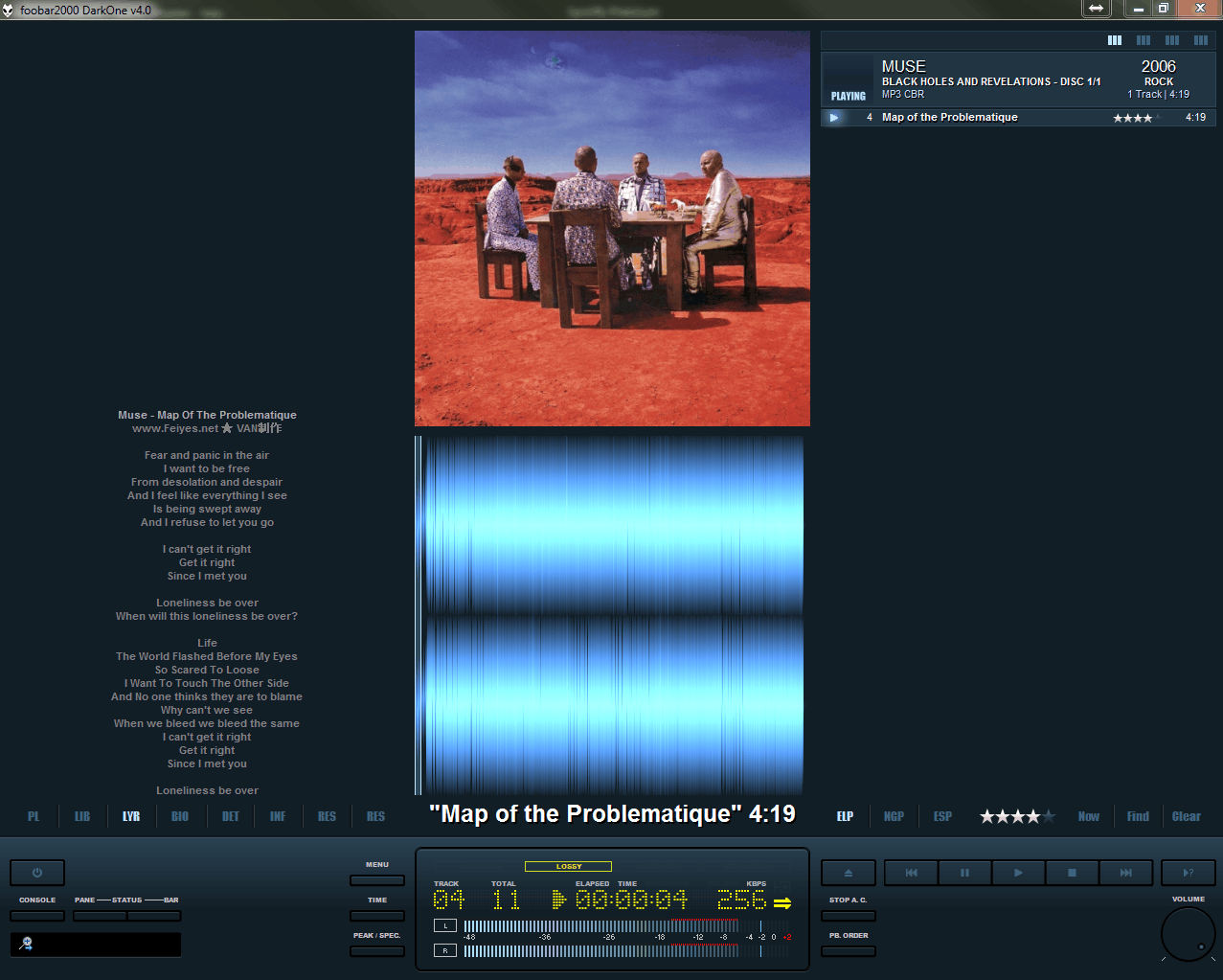1223x980 pixels.
Task: Click the track row star rating
Action: (1137, 118)
